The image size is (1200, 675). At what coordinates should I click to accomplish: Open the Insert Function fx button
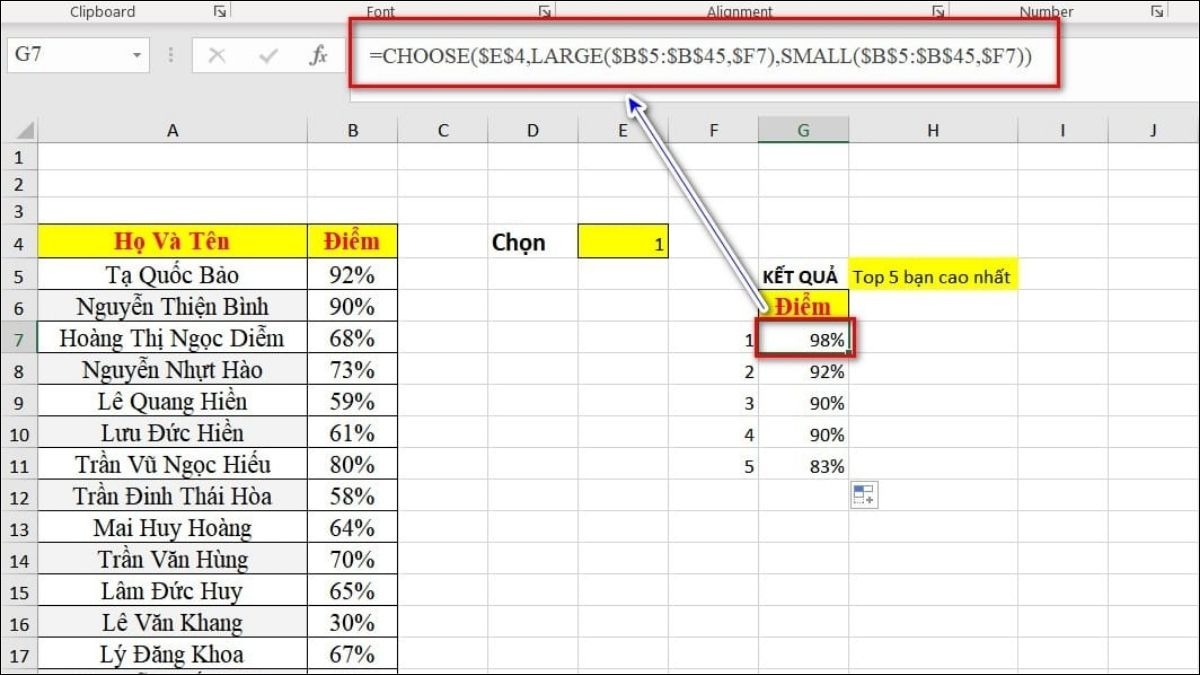coord(318,55)
